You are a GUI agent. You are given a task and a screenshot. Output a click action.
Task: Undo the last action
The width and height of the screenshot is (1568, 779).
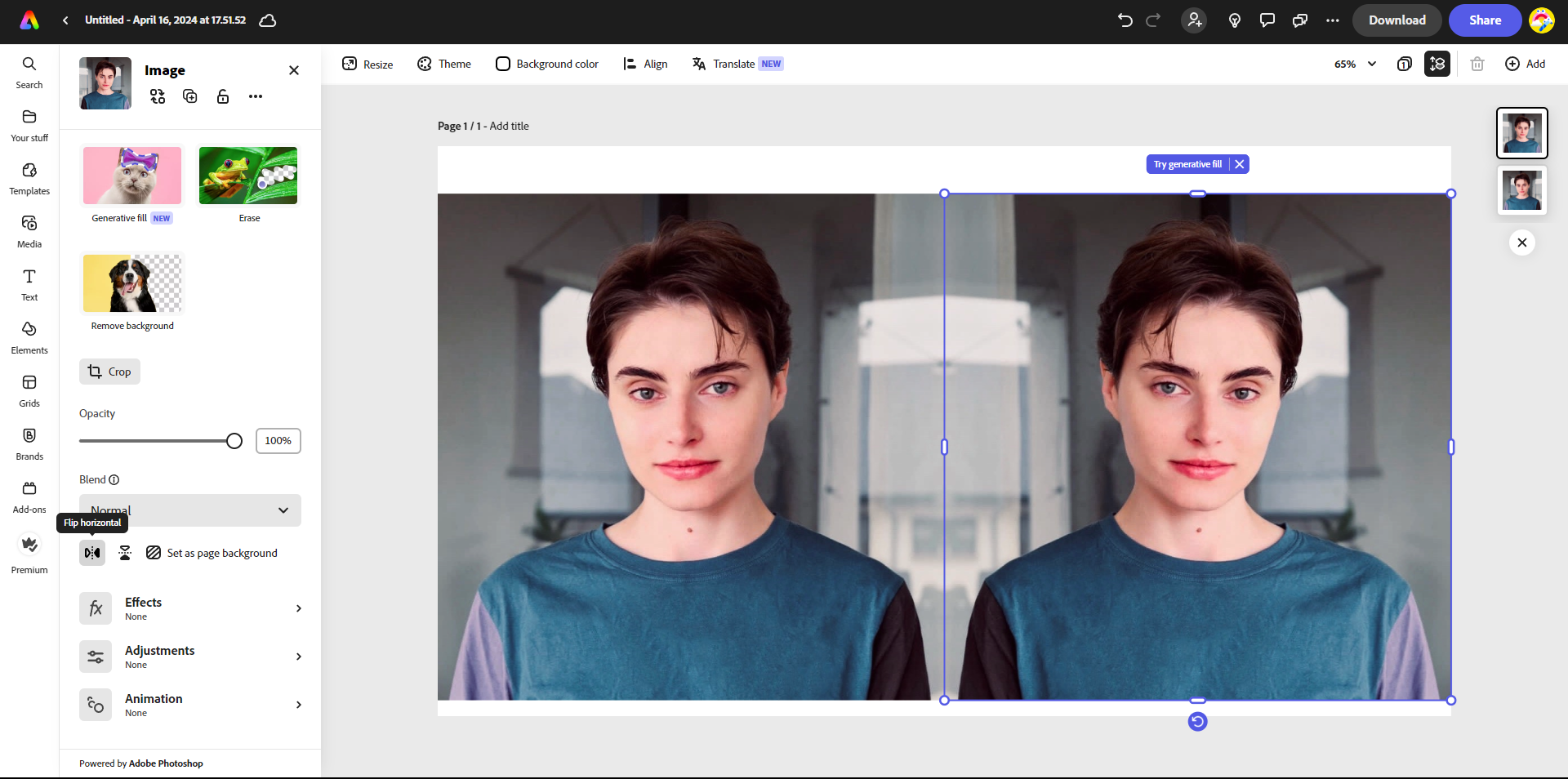[x=1125, y=20]
